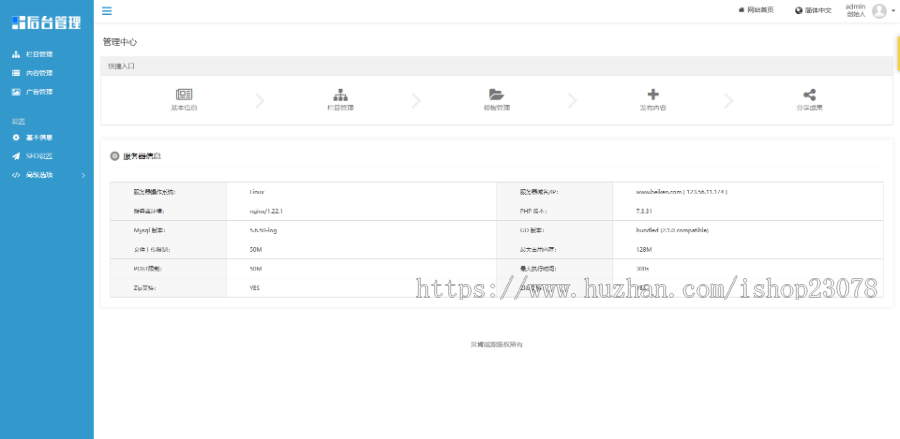This screenshot has height=439, width=900.
Task: Click the 栏目管理 quick entry label
Action: pyautogui.click(x=340, y=108)
